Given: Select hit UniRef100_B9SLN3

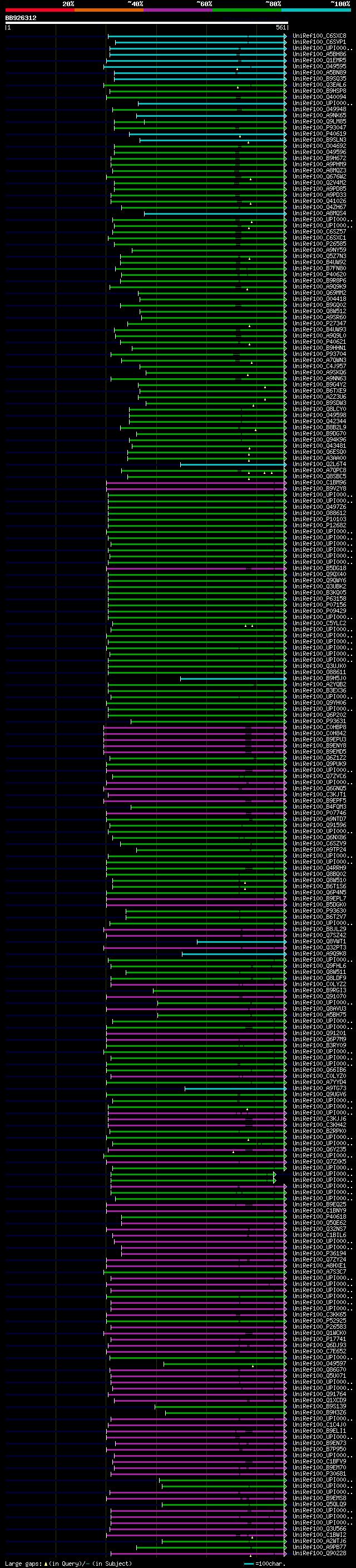Looking at the screenshot, I should (x=319, y=140).
